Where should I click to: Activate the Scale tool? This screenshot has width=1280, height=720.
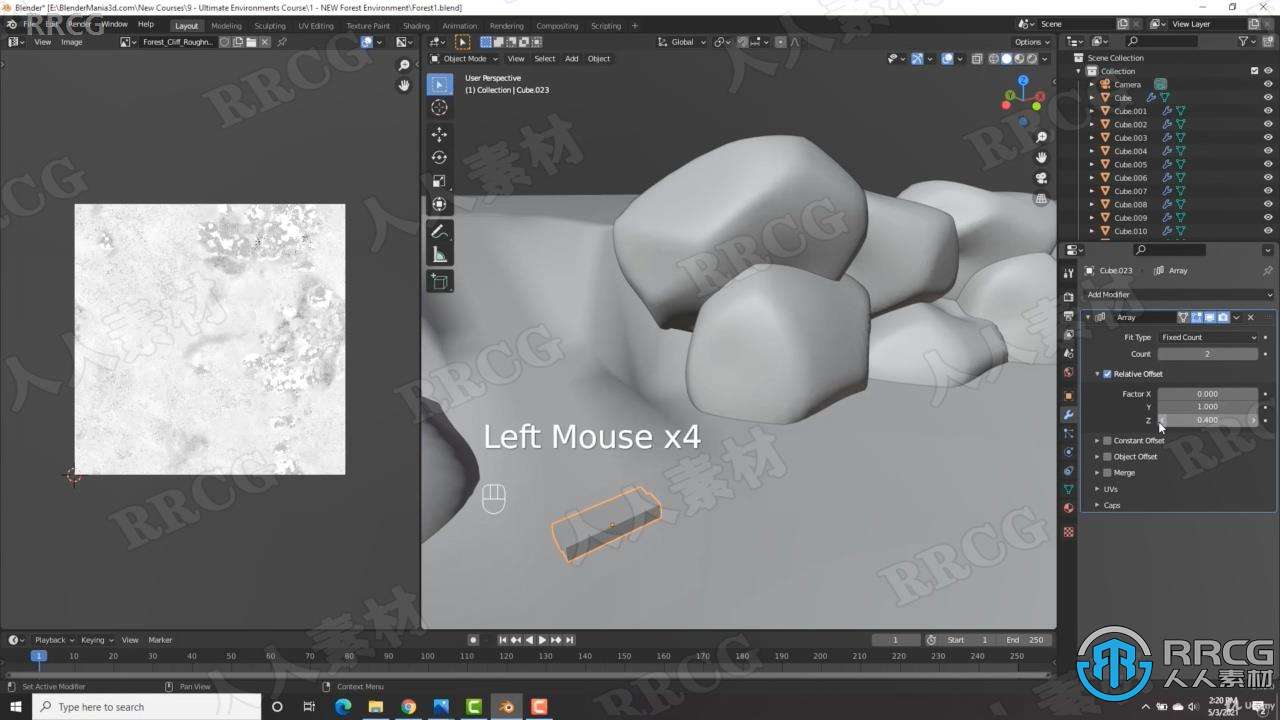tap(439, 181)
